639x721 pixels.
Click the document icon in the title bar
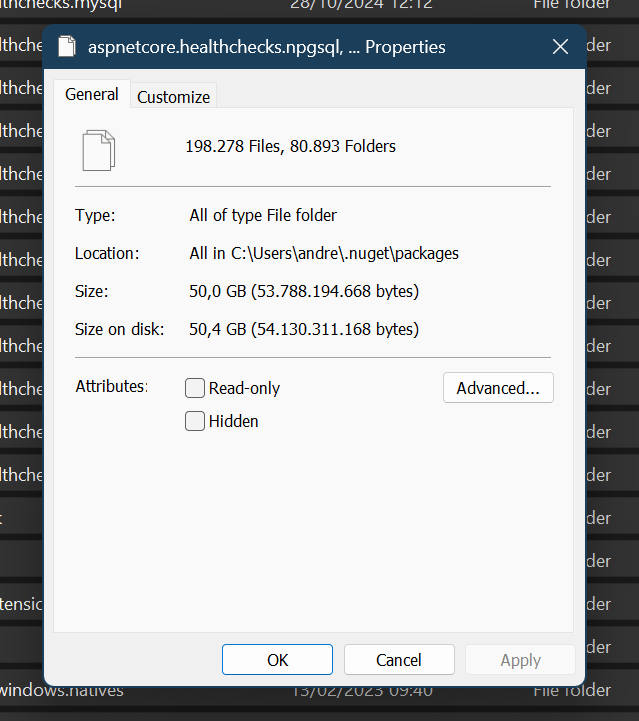click(x=67, y=47)
